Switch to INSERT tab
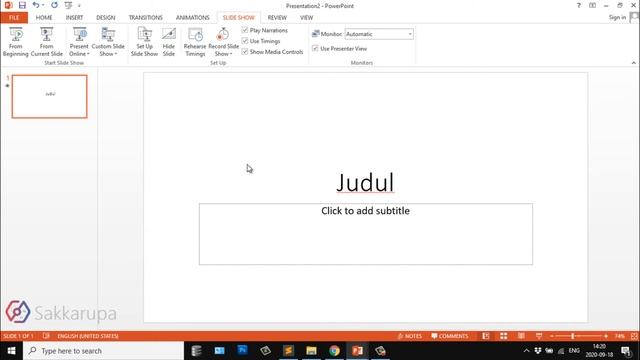The image size is (640, 360). (74, 18)
